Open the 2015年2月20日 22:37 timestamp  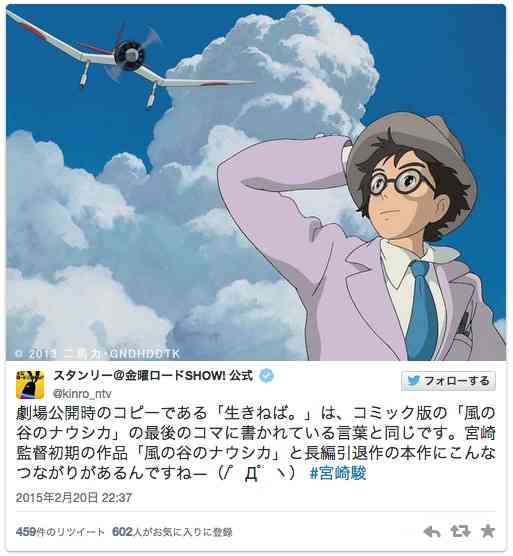point(74,498)
